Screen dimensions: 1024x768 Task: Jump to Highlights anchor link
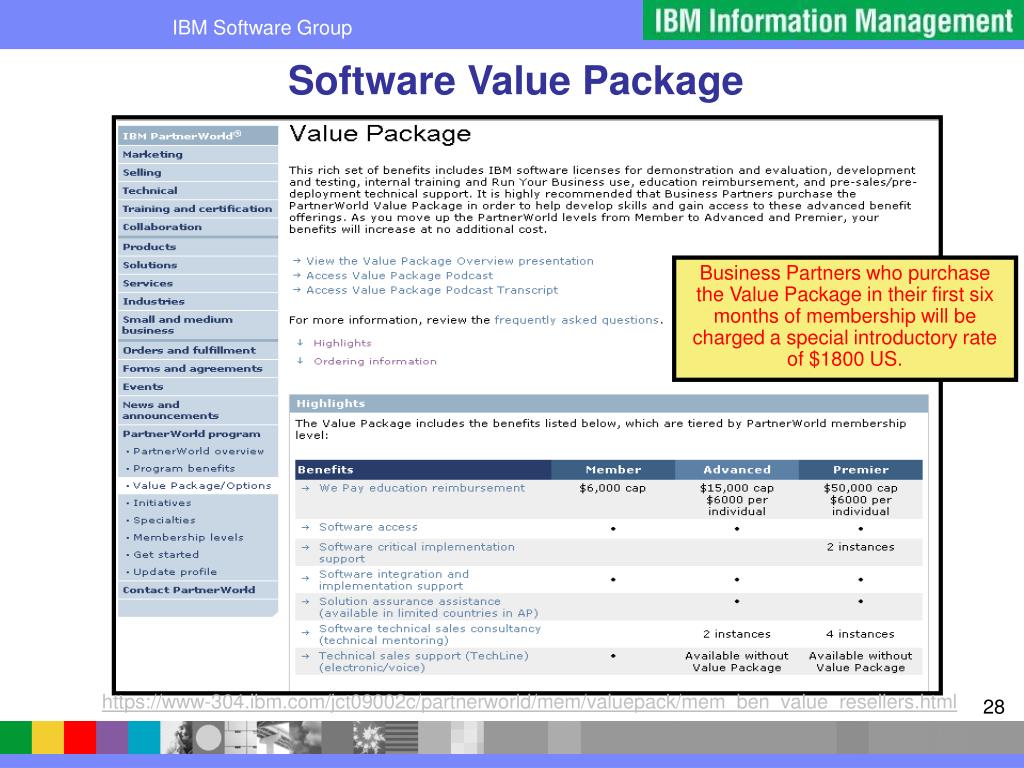click(x=342, y=343)
